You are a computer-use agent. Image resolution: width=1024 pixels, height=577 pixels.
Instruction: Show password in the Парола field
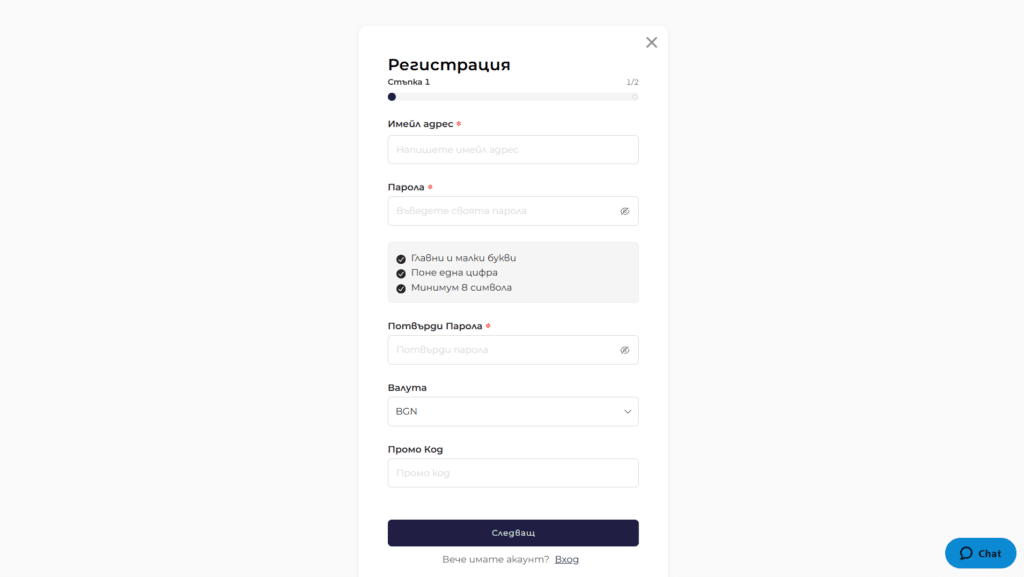tap(624, 211)
